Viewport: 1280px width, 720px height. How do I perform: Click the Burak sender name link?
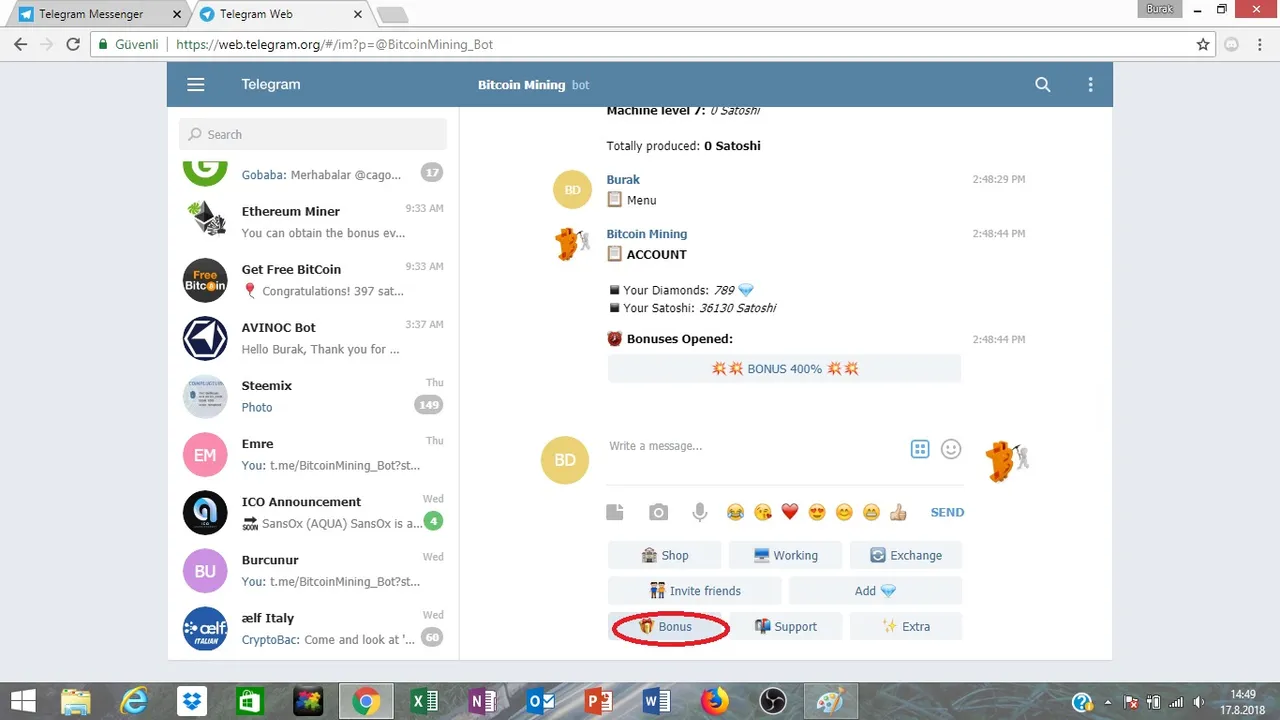pos(623,180)
